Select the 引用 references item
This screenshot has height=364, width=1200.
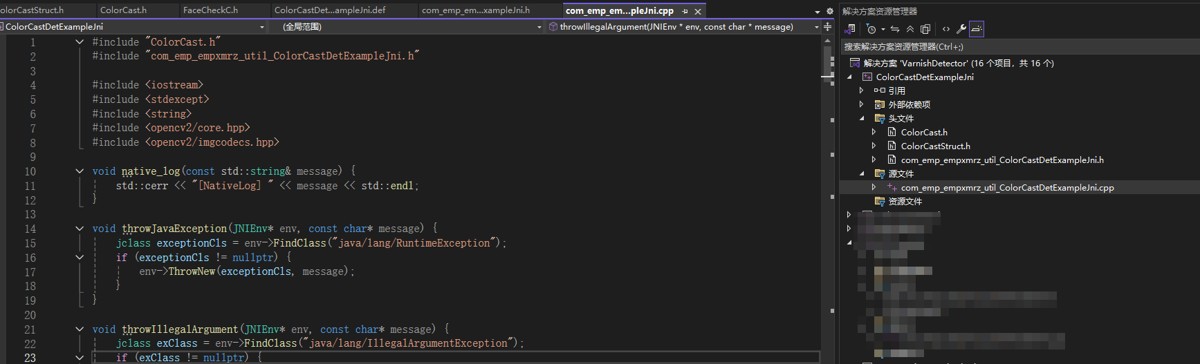coord(897,90)
